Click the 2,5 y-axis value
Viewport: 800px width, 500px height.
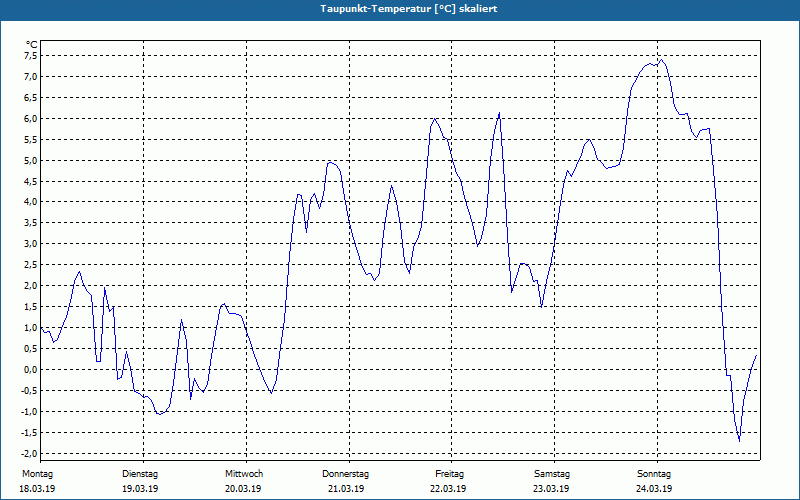click(x=31, y=264)
